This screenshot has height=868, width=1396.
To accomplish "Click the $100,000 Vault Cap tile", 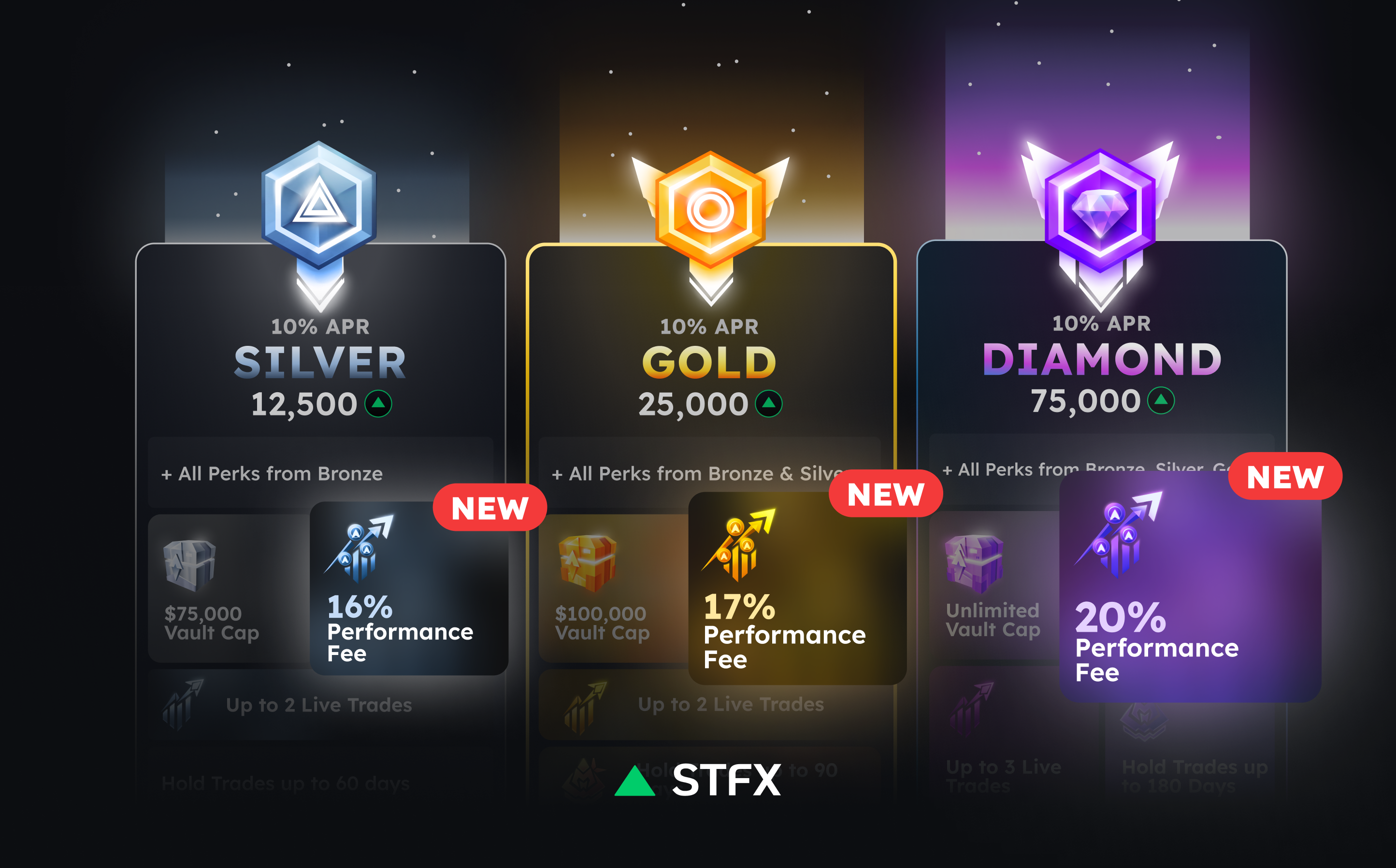I will (x=614, y=588).
